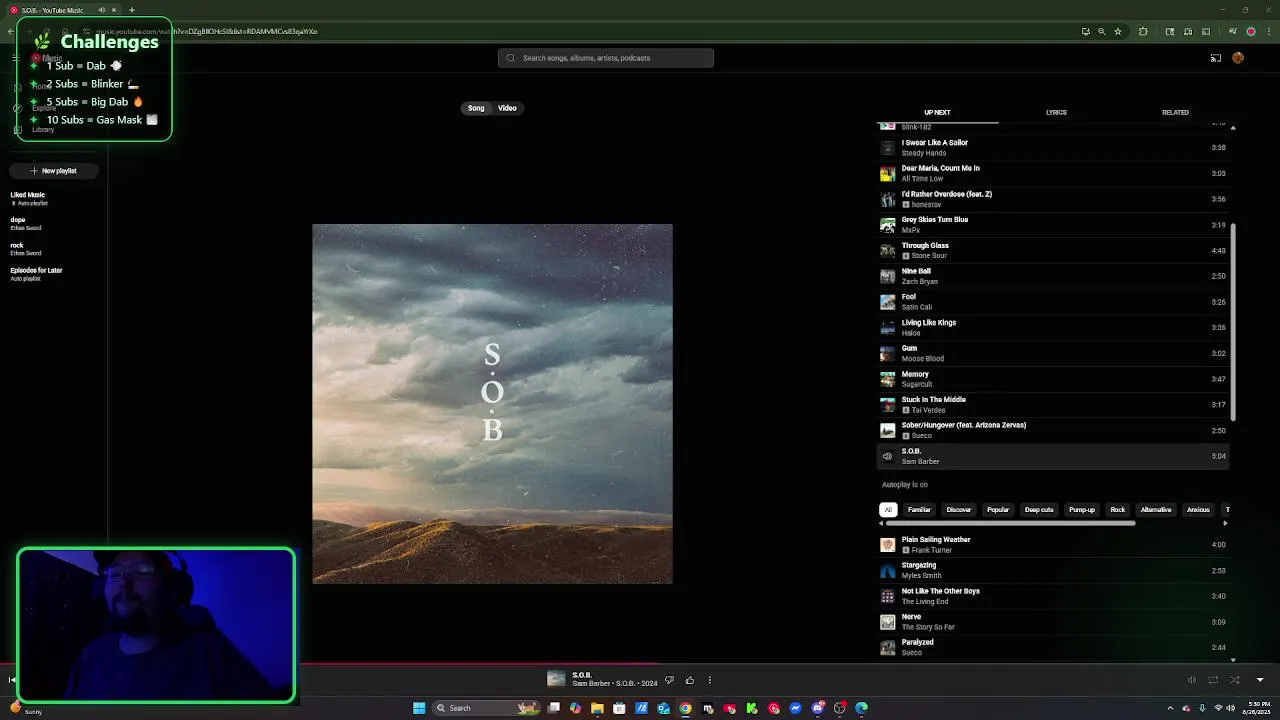This screenshot has width=1280, height=720.
Task: Open the UP NEXT tab
Action: tap(937, 113)
